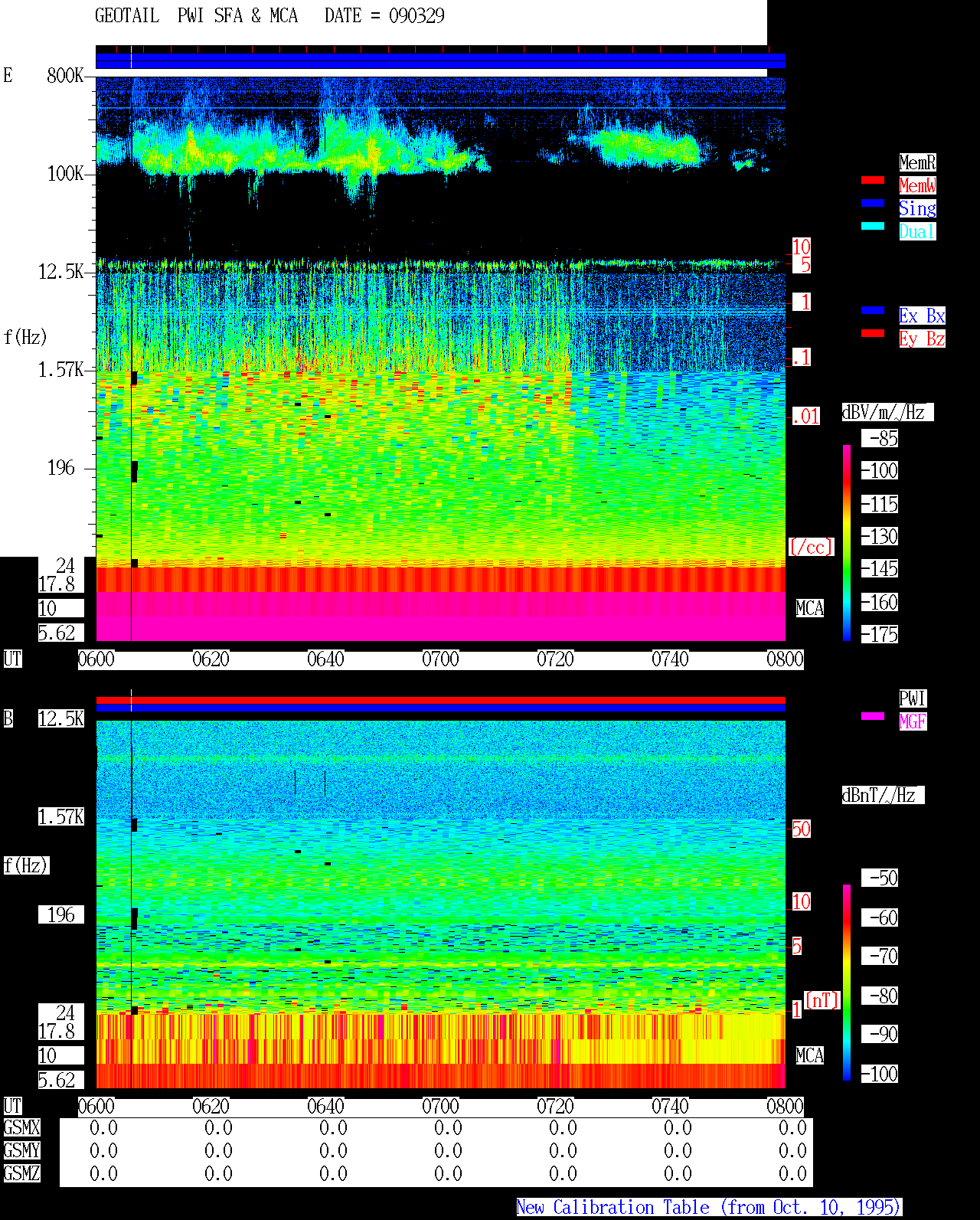The height and width of the screenshot is (1220, 980).
Task: Click the GEOTAIL PWI SFA & MCA title
Action: click(x=196, y=15)
